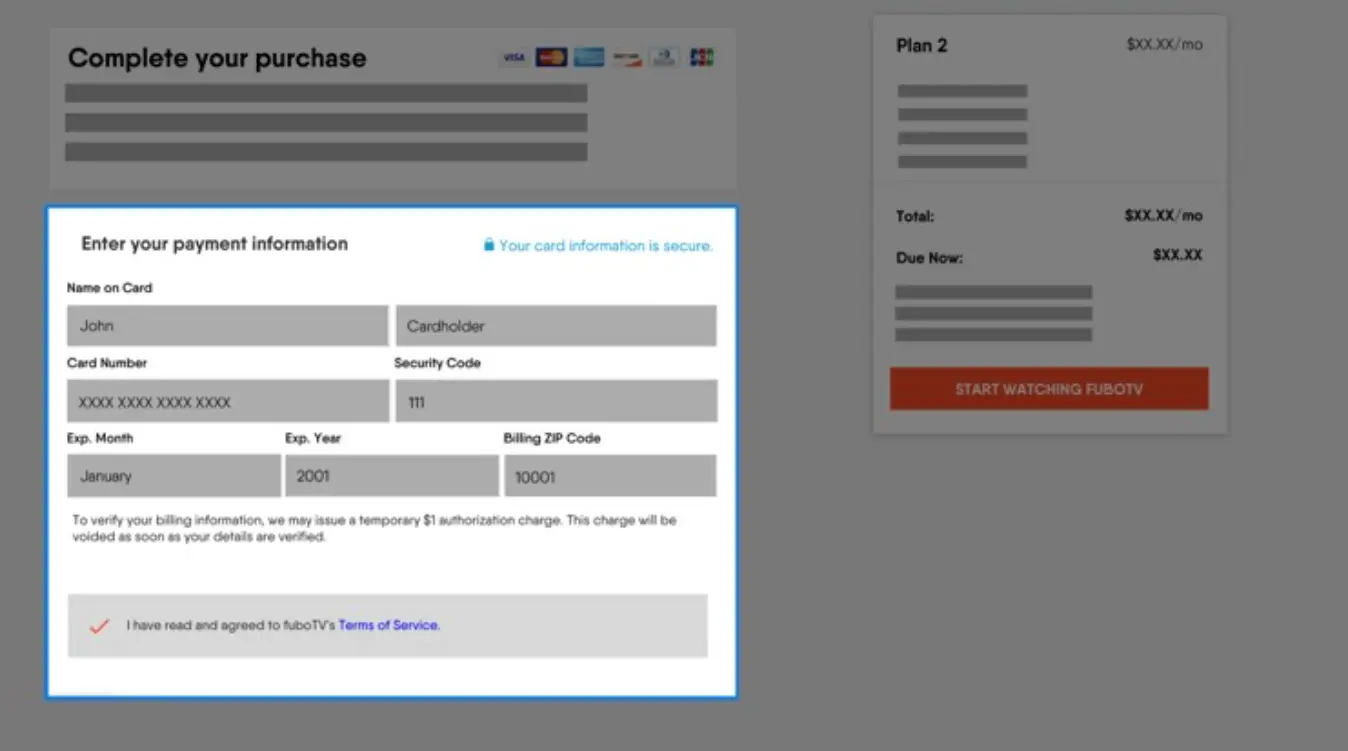Click the last name field containing Cardholder
1348x751 pixels.
(x=556, y=326)
